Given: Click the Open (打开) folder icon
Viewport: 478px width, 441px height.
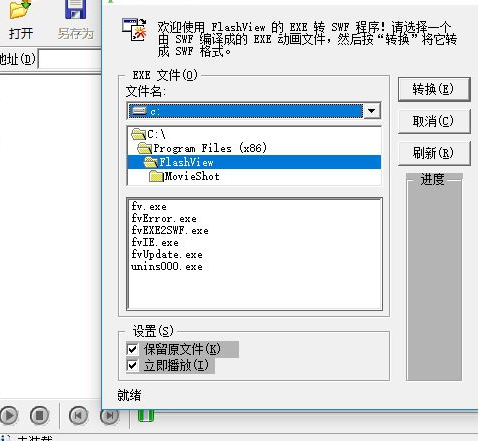Looking at the screenshot, I should [20, 9].
